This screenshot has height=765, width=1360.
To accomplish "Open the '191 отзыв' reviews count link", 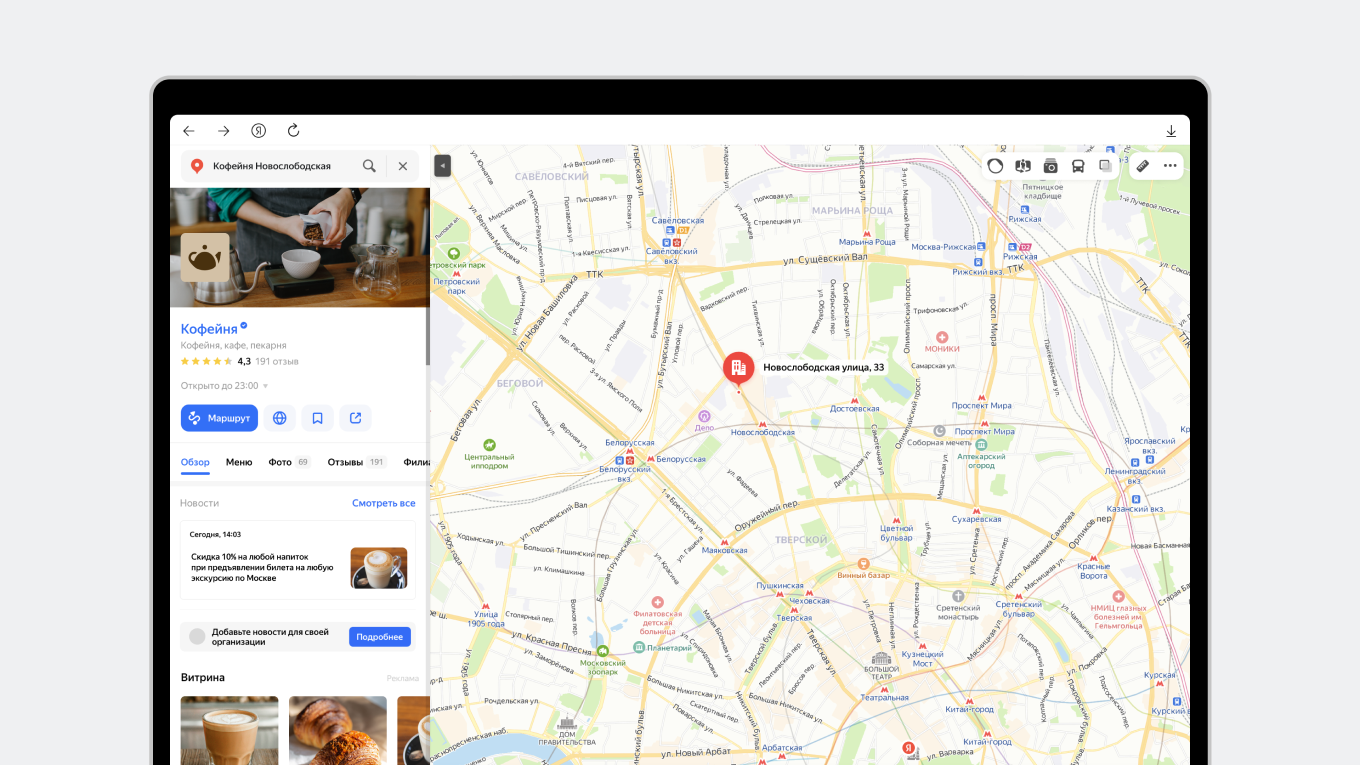I will pyautogui.click(x=277, y=361).
